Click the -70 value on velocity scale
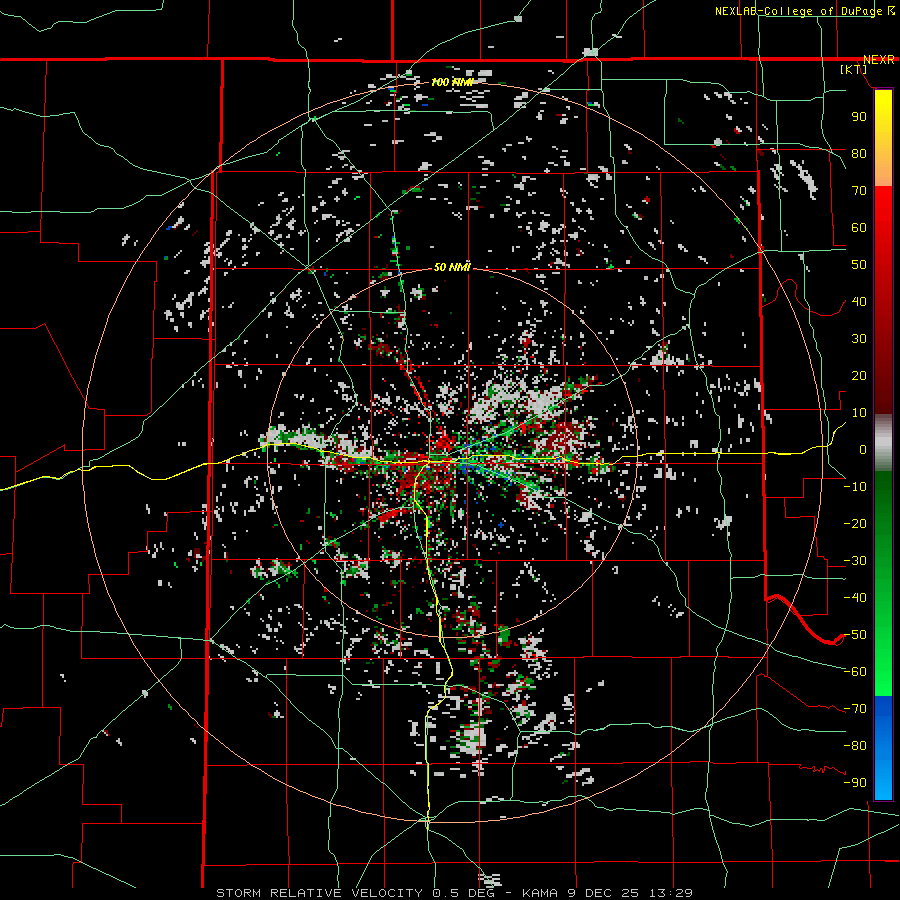Screen dimensions: 900x900 pyautogui.click(x=855, y=709)
